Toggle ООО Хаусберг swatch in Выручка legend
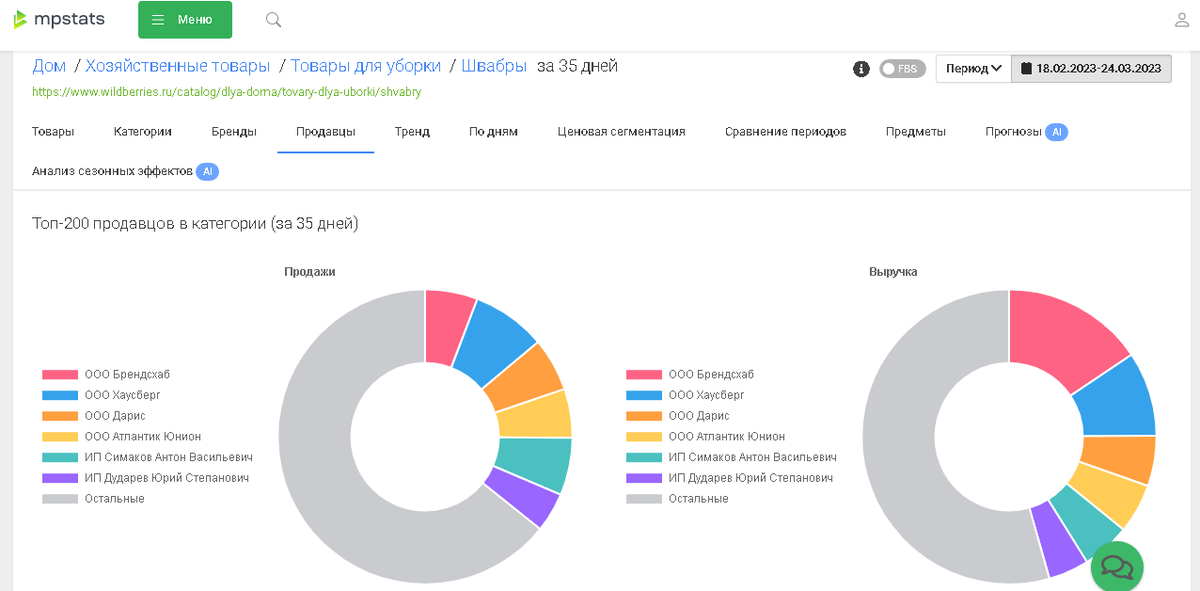Viewport: 1200px width, 591px height. click(644, 395)
